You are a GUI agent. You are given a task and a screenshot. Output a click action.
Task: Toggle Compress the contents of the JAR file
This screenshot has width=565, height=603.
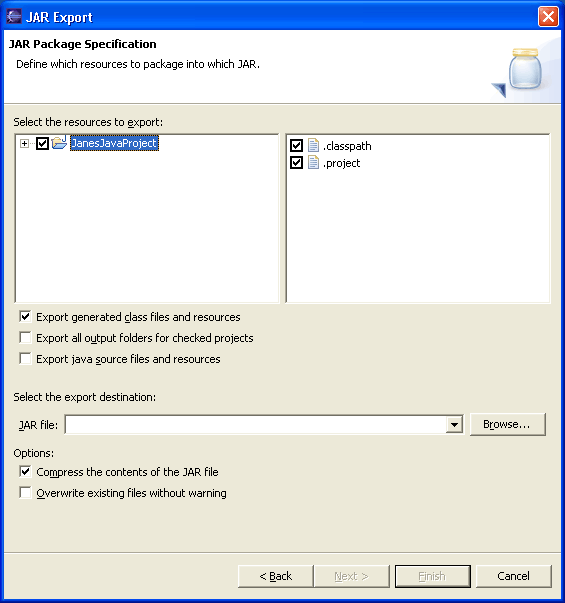tap(25, 471)
